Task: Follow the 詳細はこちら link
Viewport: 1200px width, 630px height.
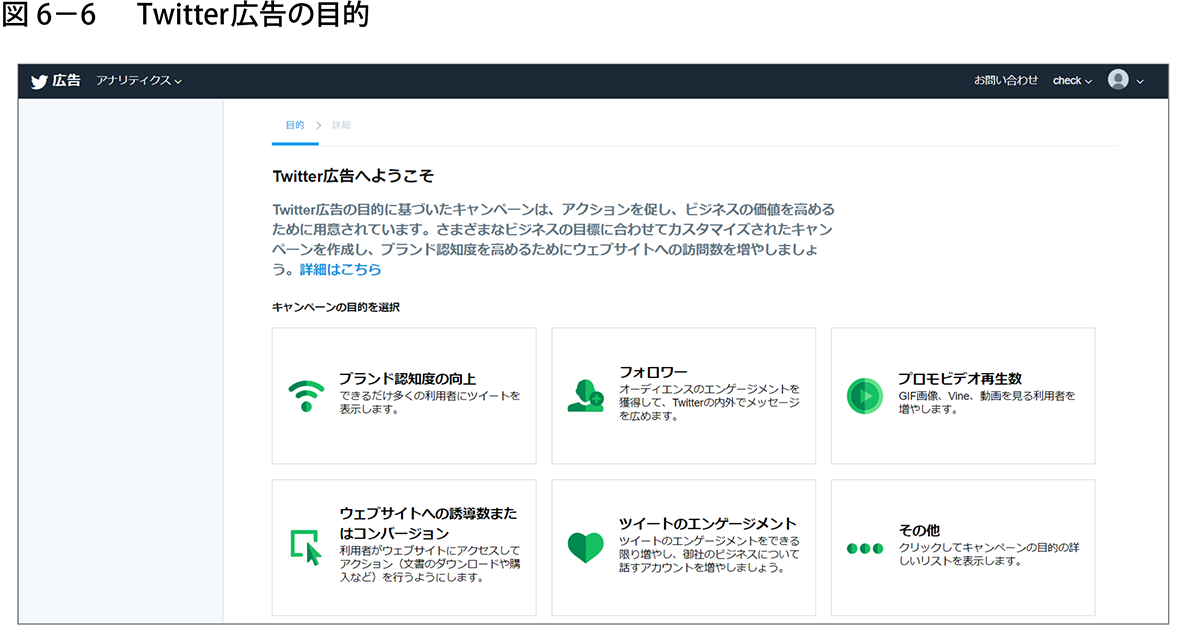Action: (x=340, y=269)
